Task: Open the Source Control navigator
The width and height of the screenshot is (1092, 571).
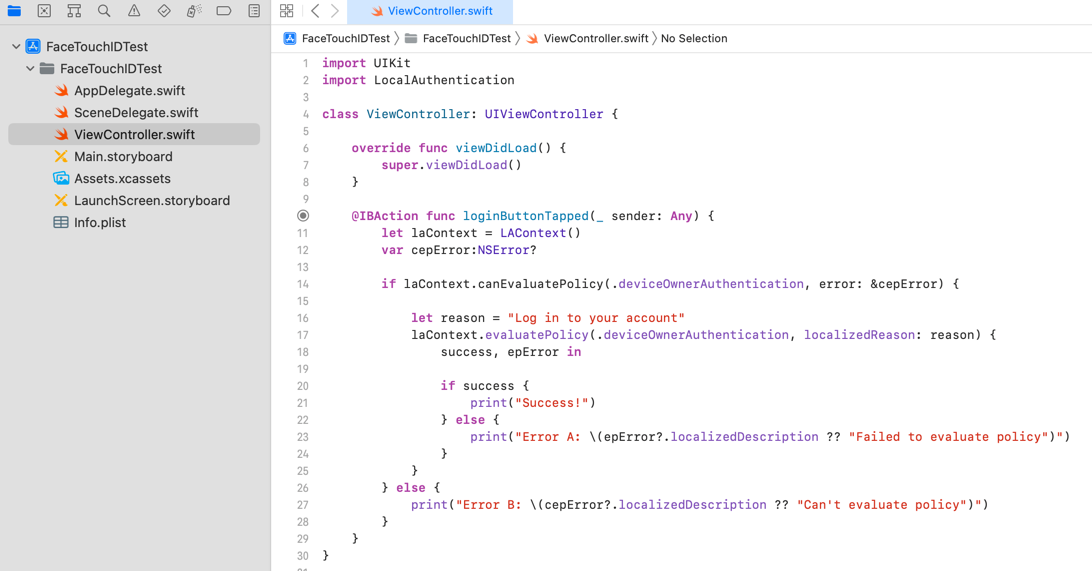Action: [x=44, y=11]
